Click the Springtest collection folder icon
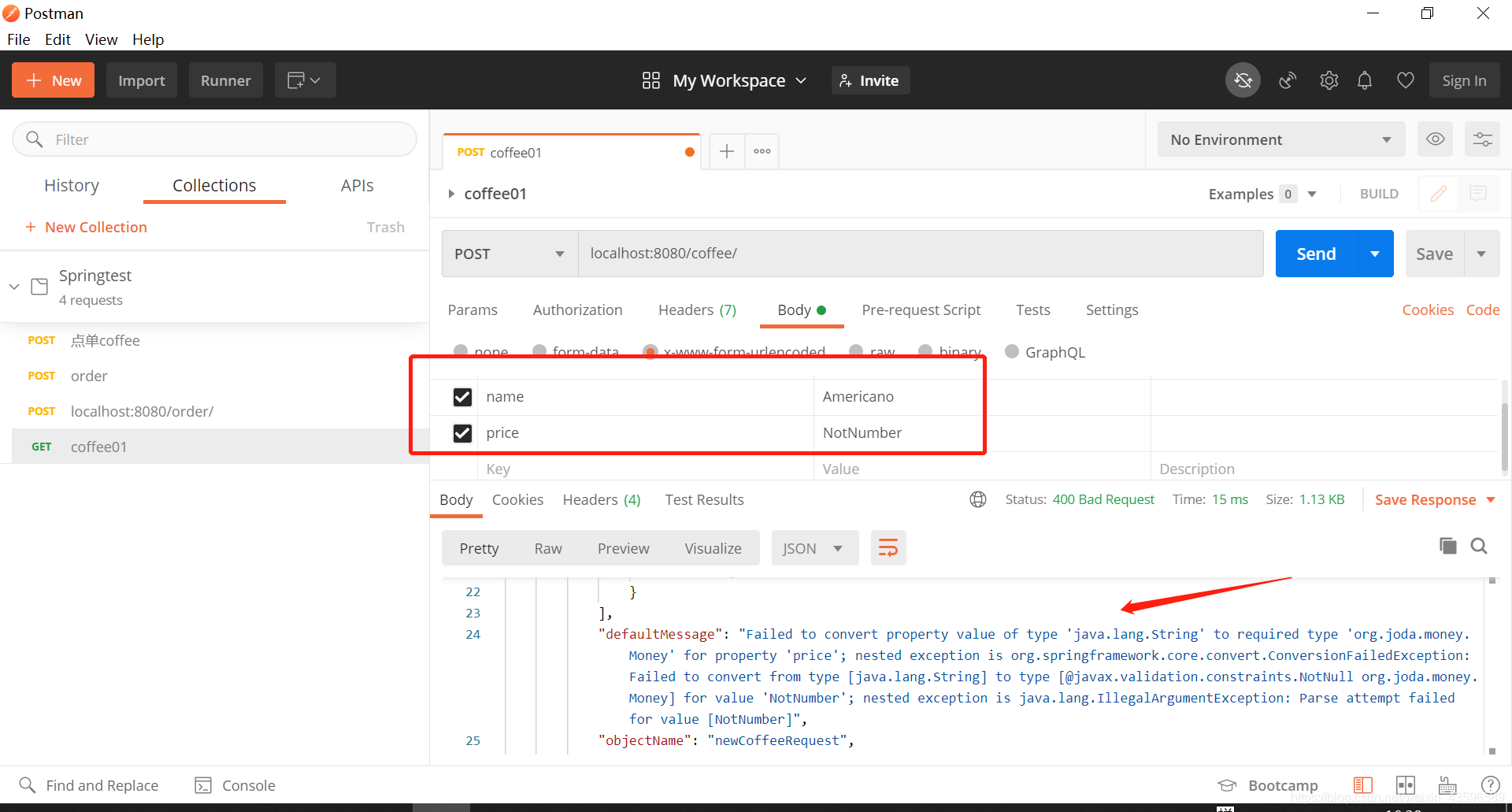The width and height of the screenshot is (1512, 812). 39,286
